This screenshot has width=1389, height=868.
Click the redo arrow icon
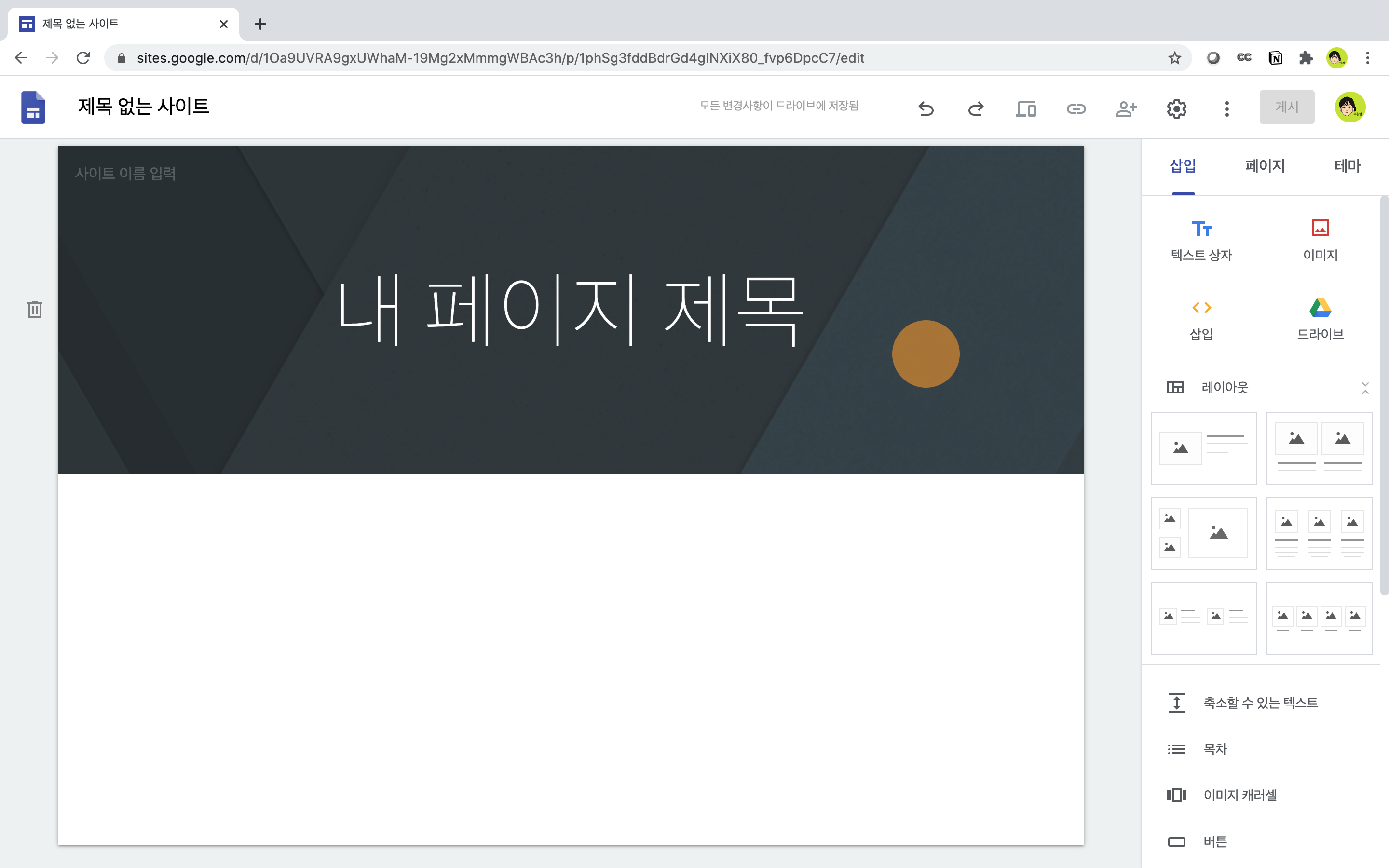tap(976, 108)
